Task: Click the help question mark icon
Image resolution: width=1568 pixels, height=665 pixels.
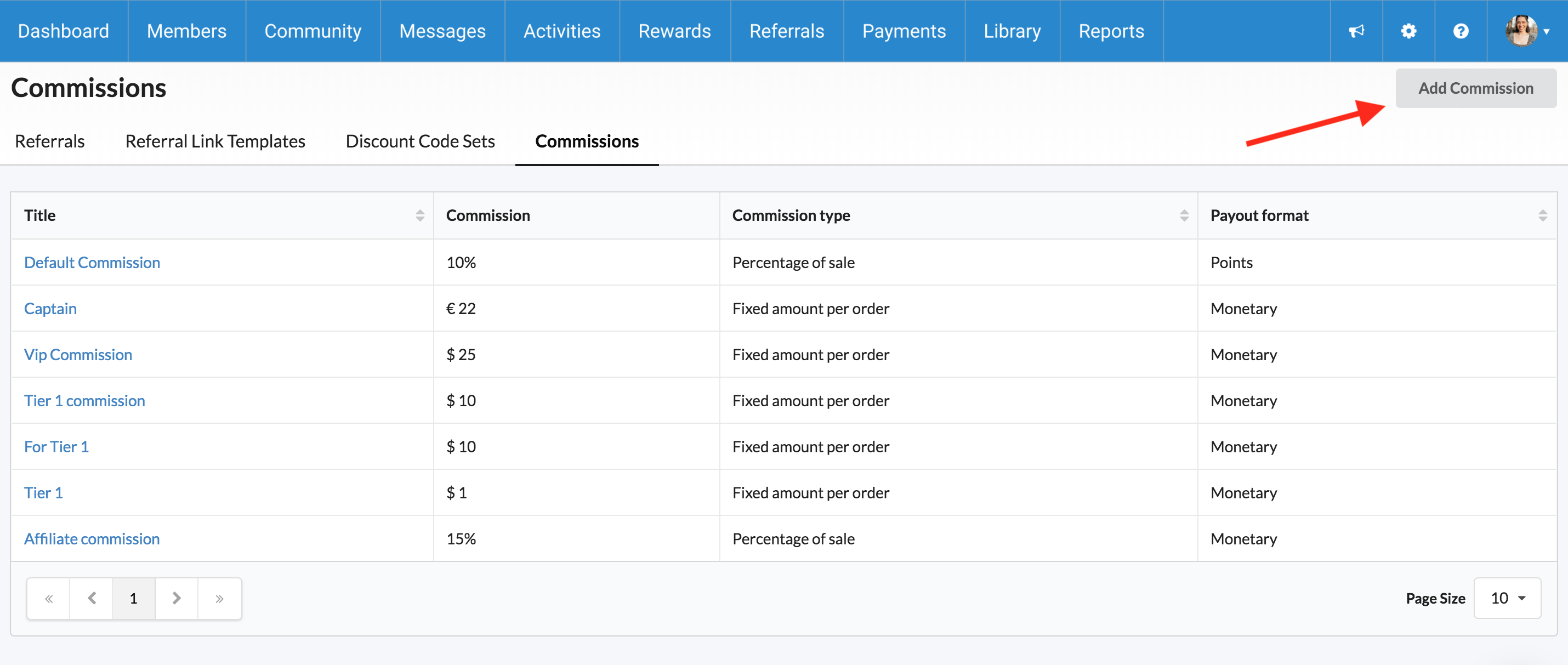Action: coord(1461,31)
